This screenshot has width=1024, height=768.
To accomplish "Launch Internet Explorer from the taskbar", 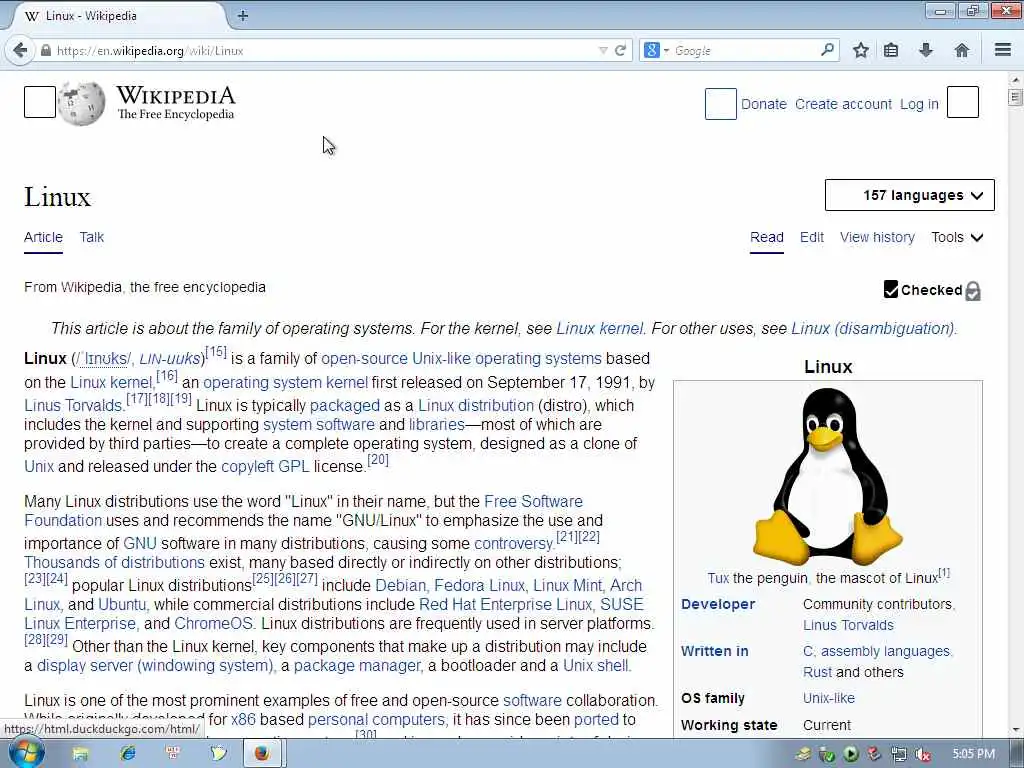I will [128, 754].
